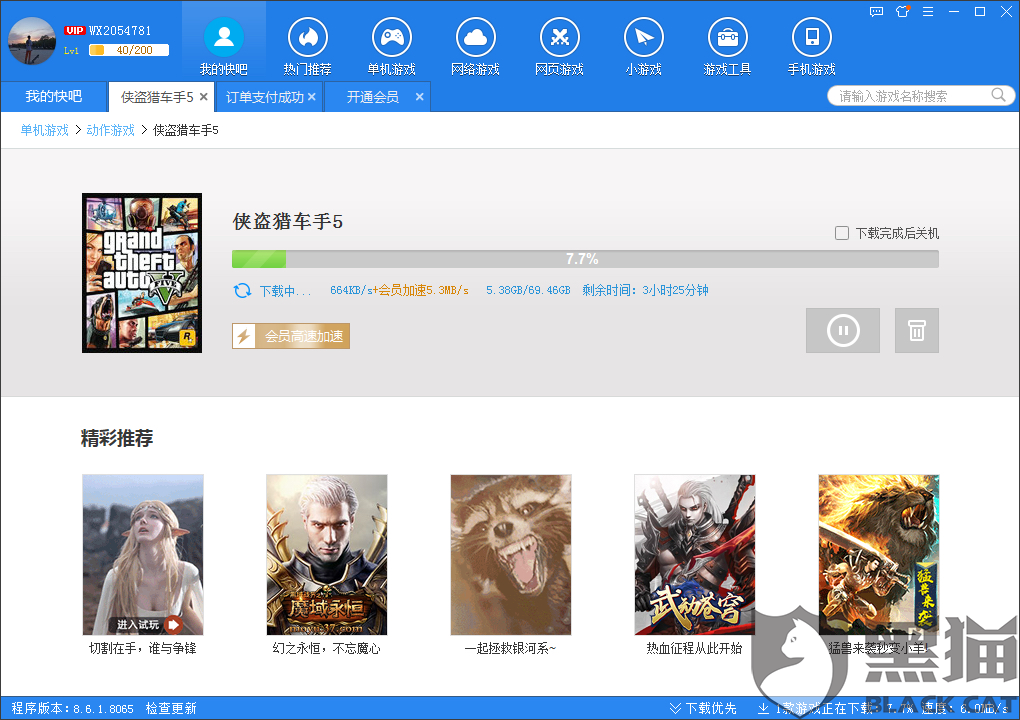This screenshot has height=720, width=1020.
Task: Open the 小游戏 paper plane icon
Action: 643,37
